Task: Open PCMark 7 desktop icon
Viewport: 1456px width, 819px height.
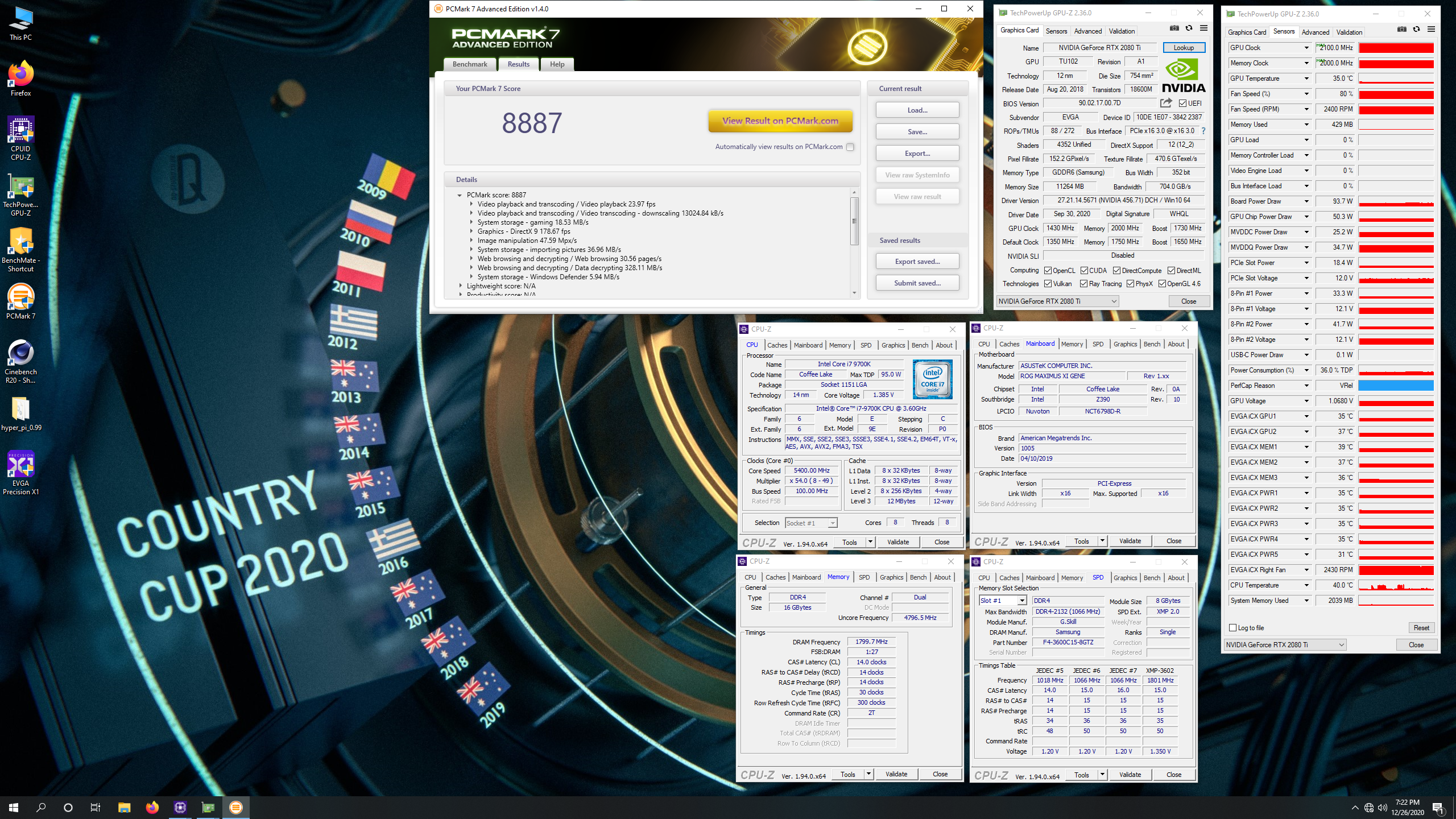Action: [x=21, y=301]
